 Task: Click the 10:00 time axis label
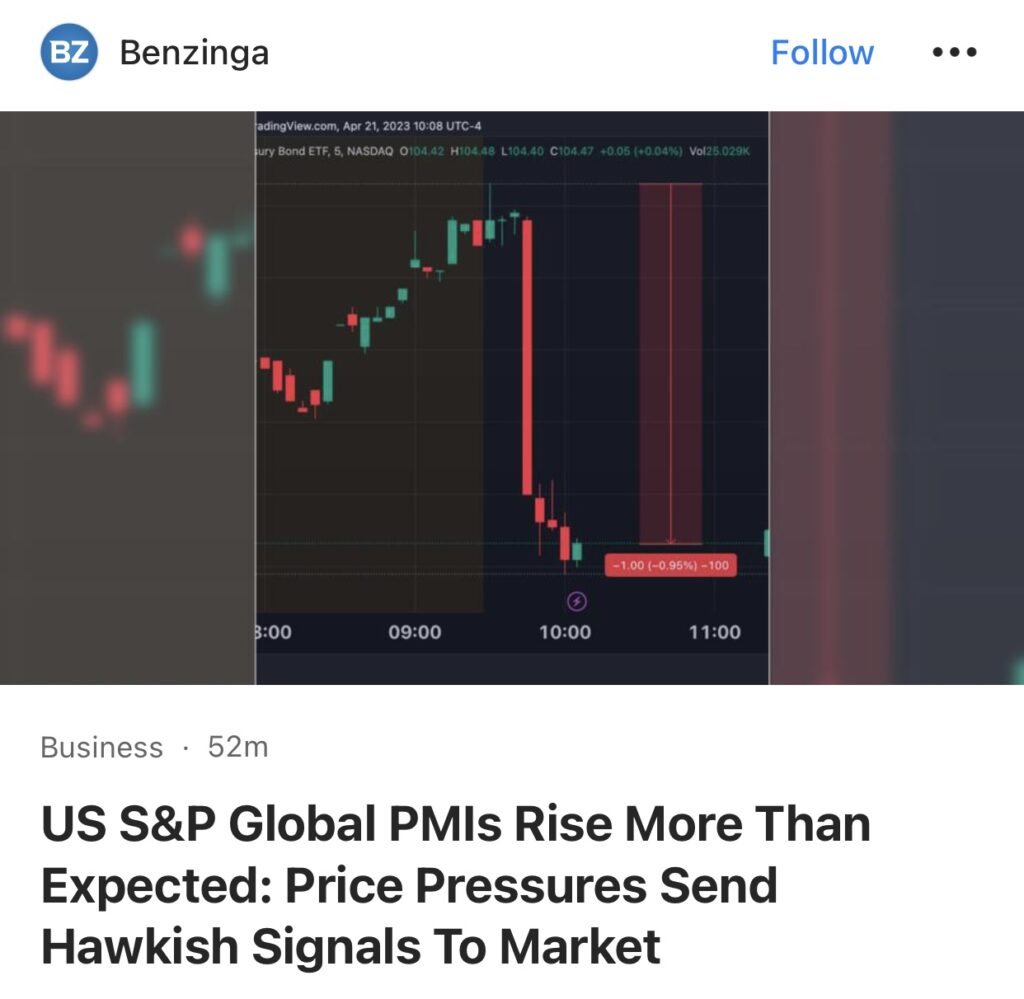565,632
